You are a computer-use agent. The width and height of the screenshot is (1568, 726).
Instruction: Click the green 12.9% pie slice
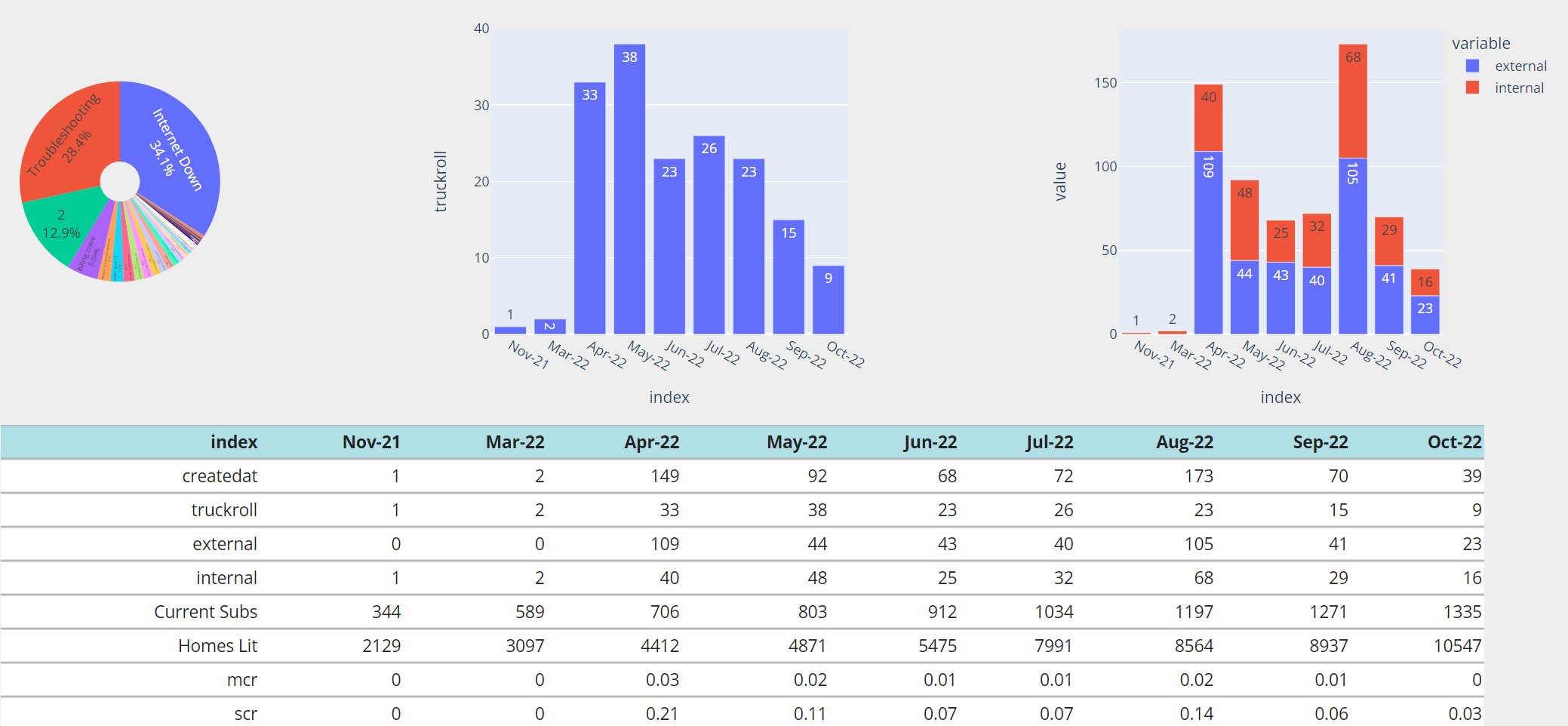[x=64, y=225]
